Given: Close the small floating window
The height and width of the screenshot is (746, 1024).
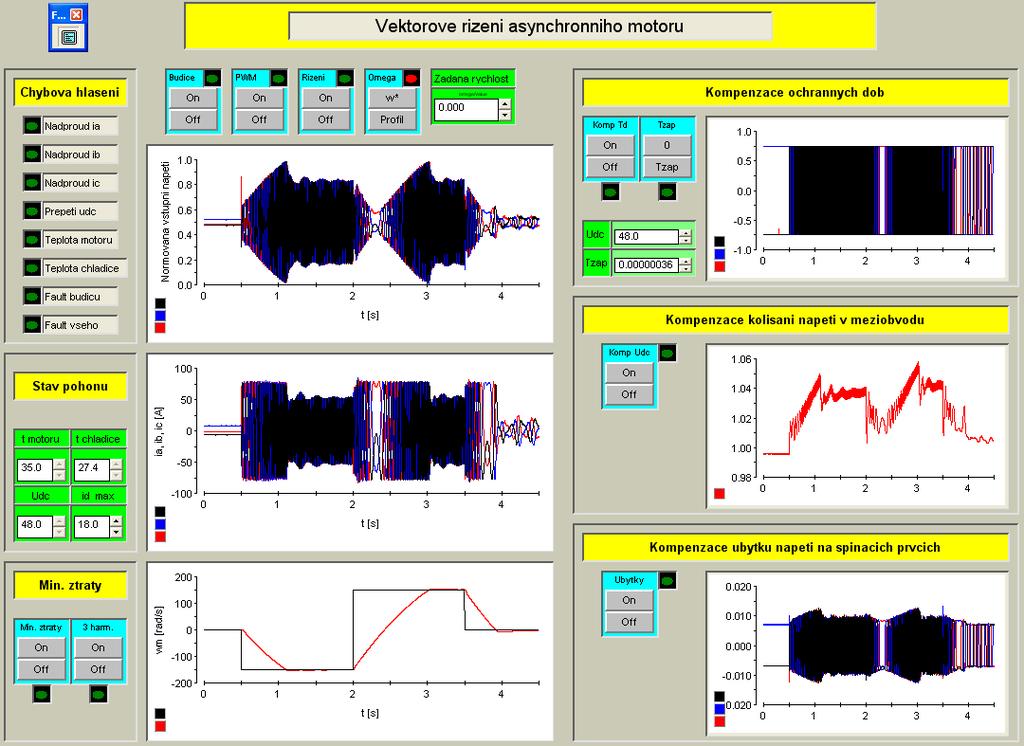Looking at the screenshot, I should (76, 14).
